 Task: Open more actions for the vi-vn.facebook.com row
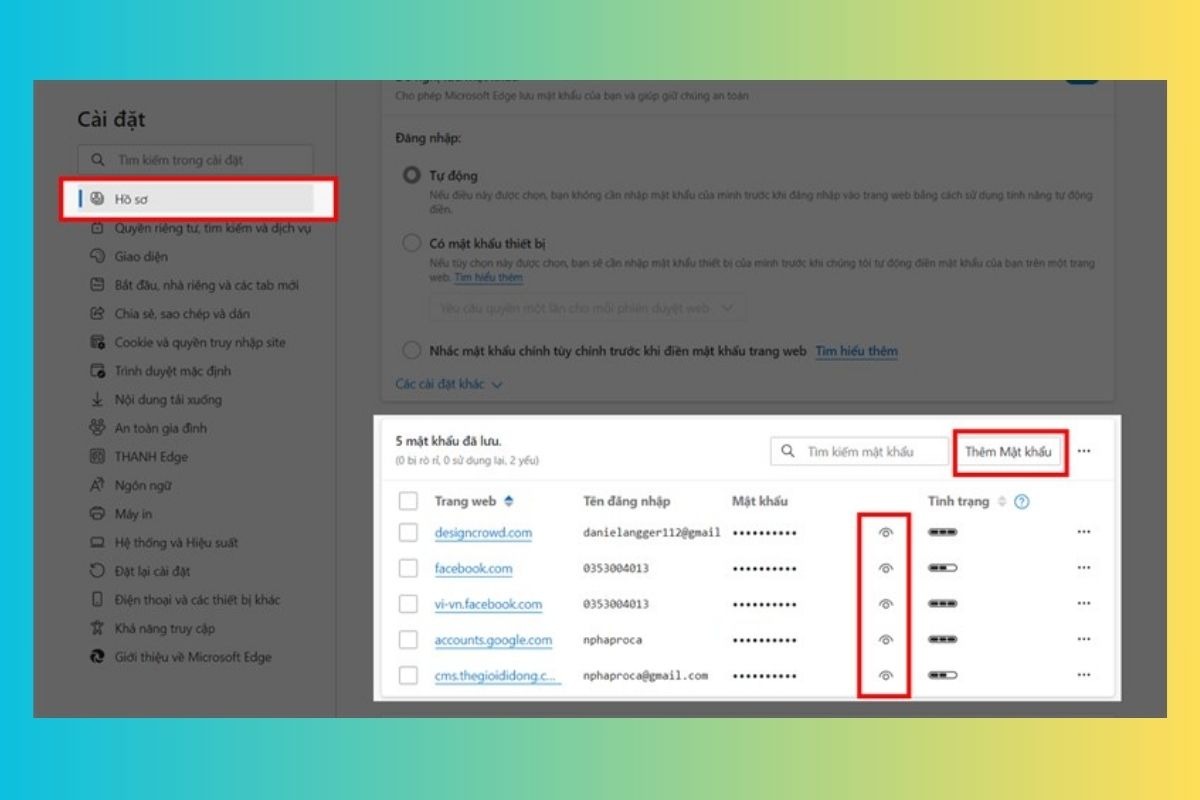[1084, 604]
